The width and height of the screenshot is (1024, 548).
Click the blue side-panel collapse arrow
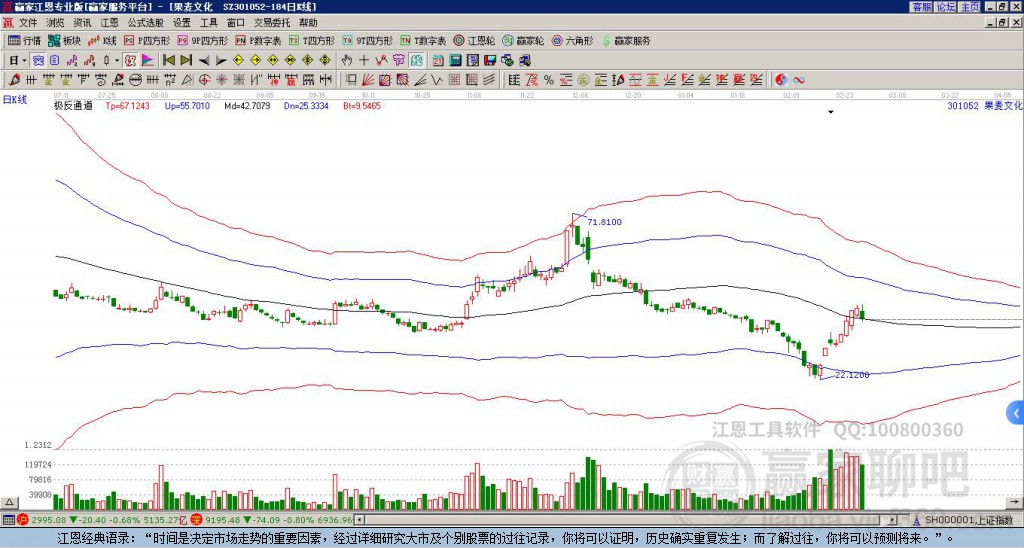click(x=1015, y=413)
